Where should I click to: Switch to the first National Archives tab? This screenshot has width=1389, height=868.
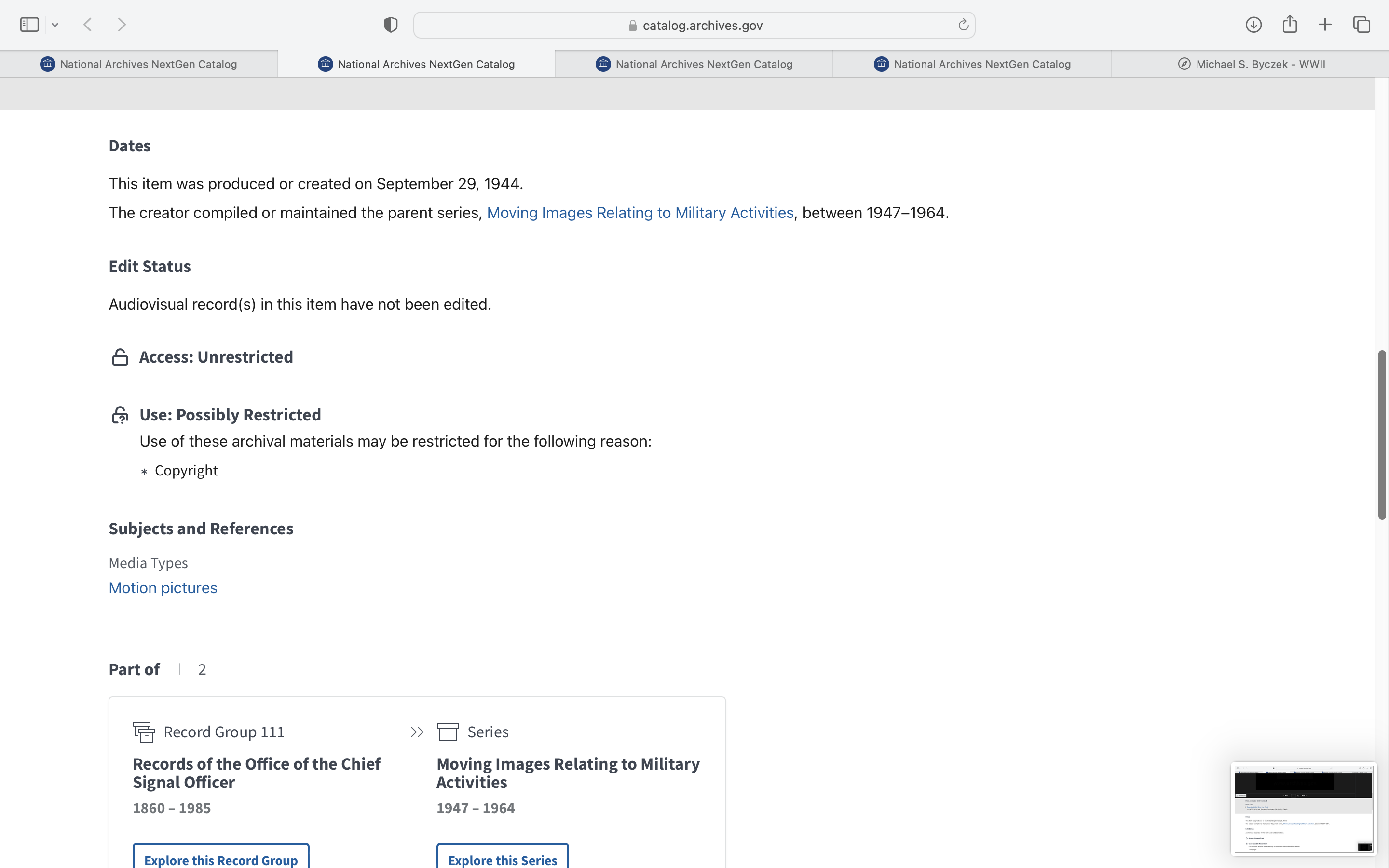(138, 64)
